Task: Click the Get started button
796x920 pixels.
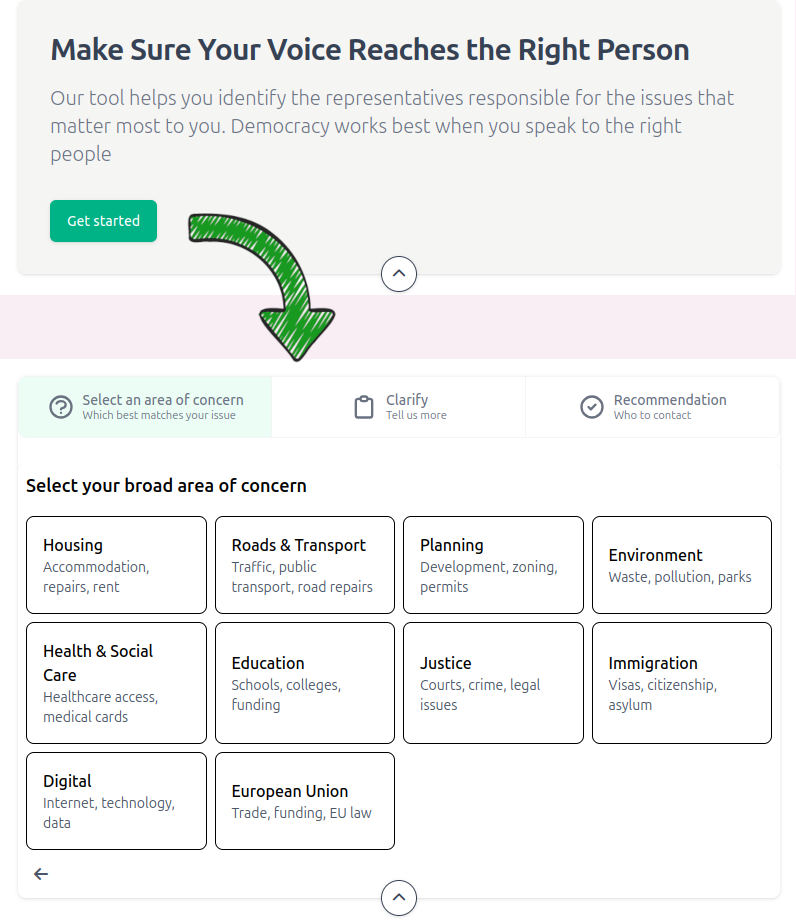Action: click(x=103, y=221)
